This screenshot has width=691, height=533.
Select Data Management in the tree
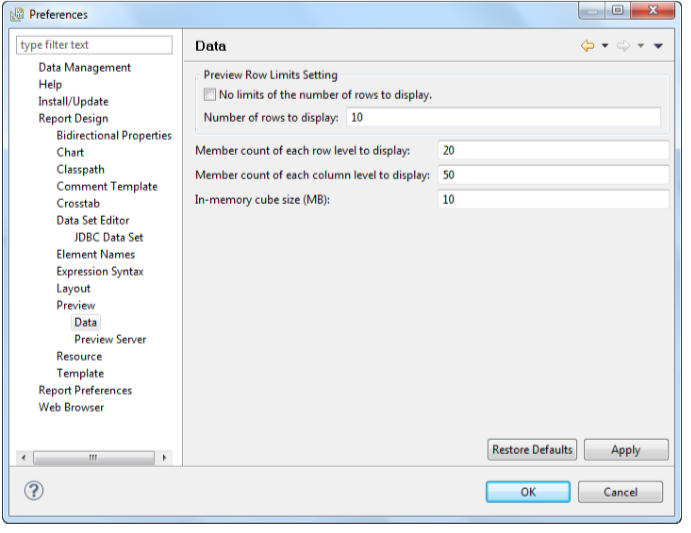point(85,67)
